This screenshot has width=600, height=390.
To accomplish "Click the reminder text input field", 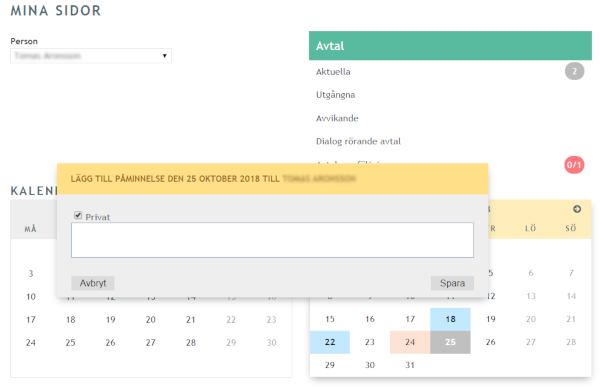I will (x=272, y=240).
